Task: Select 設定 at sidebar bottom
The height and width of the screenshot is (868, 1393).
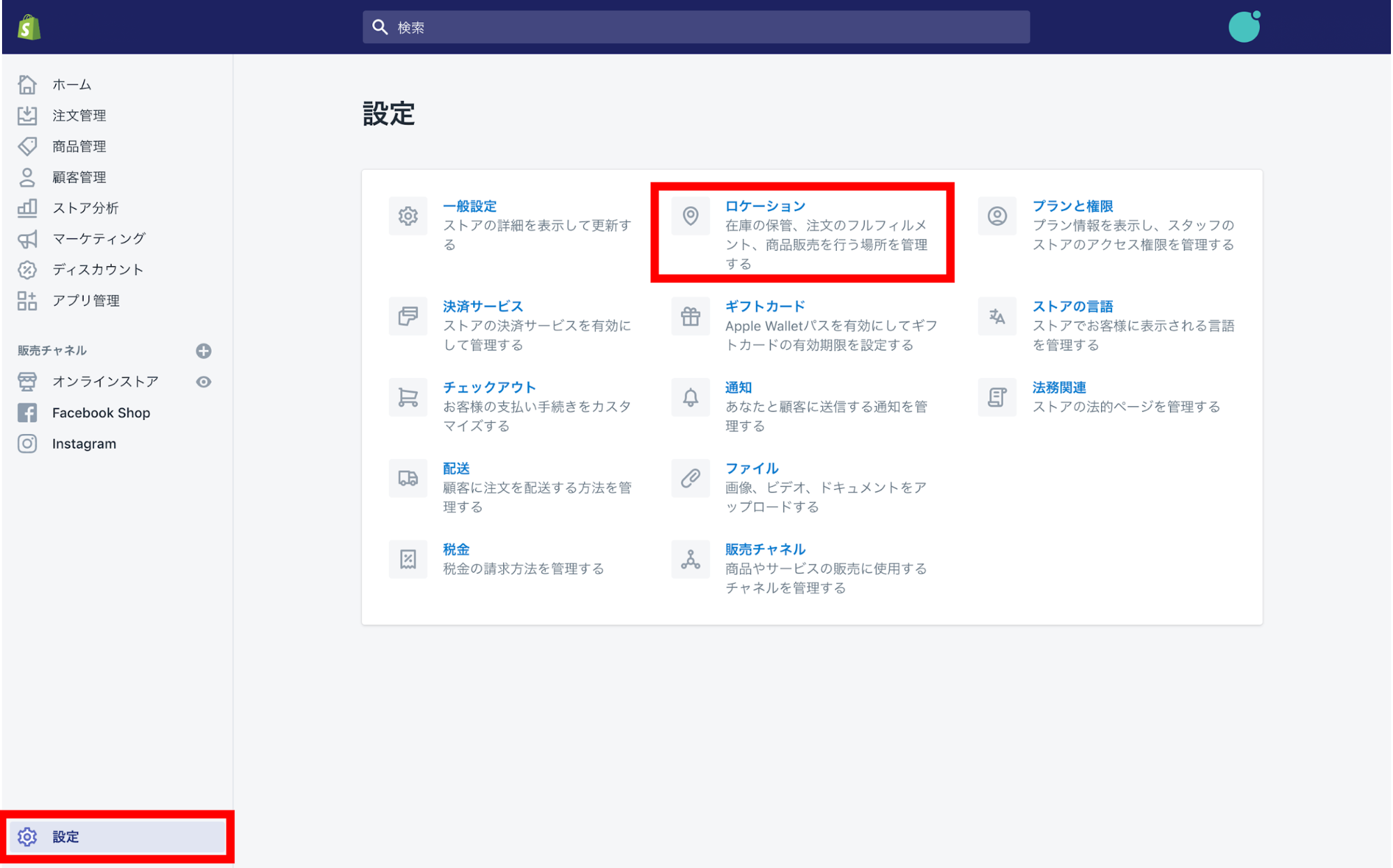Action: [117, 837]
